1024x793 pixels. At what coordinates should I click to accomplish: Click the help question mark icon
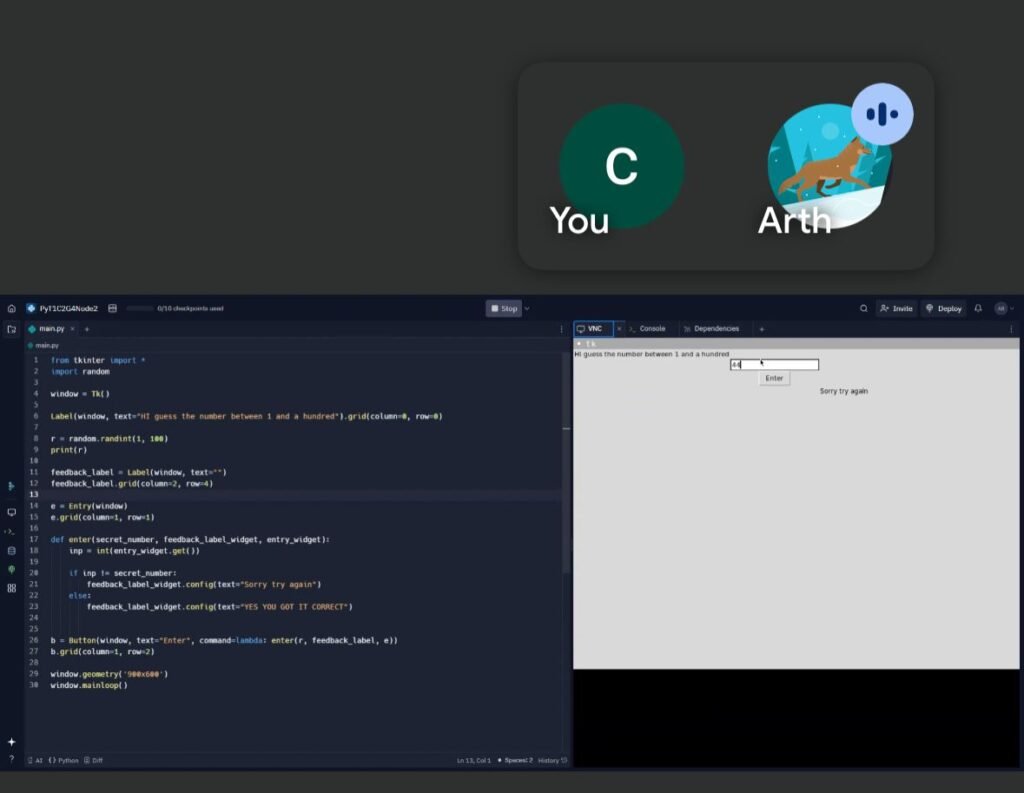[11, 759]
